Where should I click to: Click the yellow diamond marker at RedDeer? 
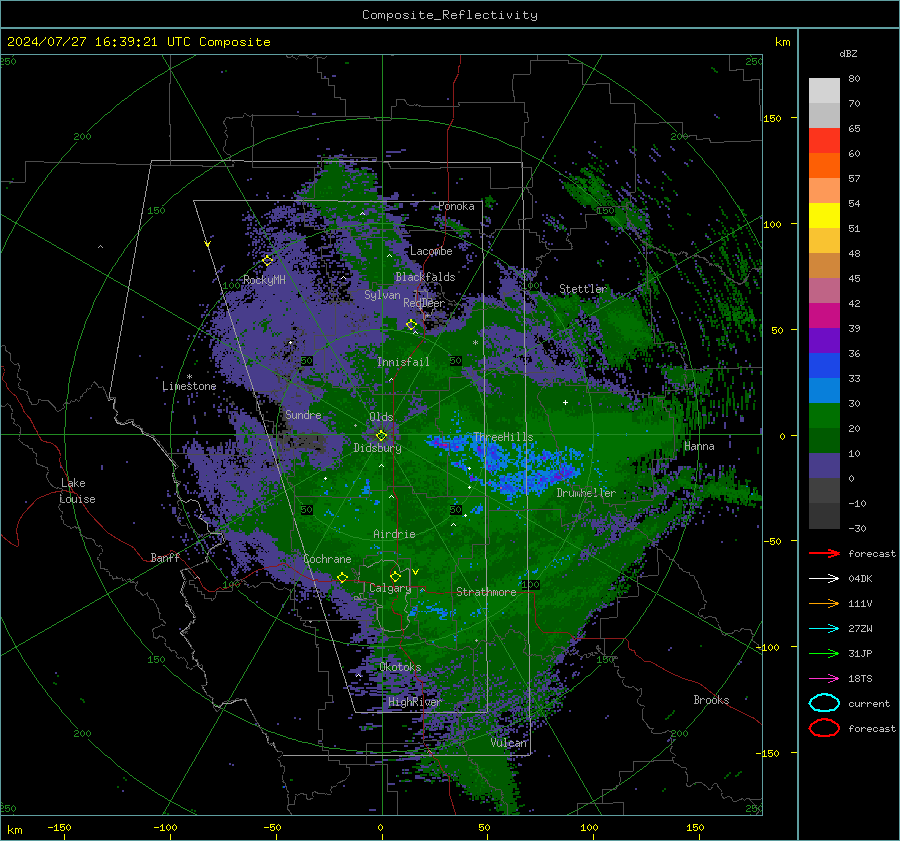coord(411,325)
